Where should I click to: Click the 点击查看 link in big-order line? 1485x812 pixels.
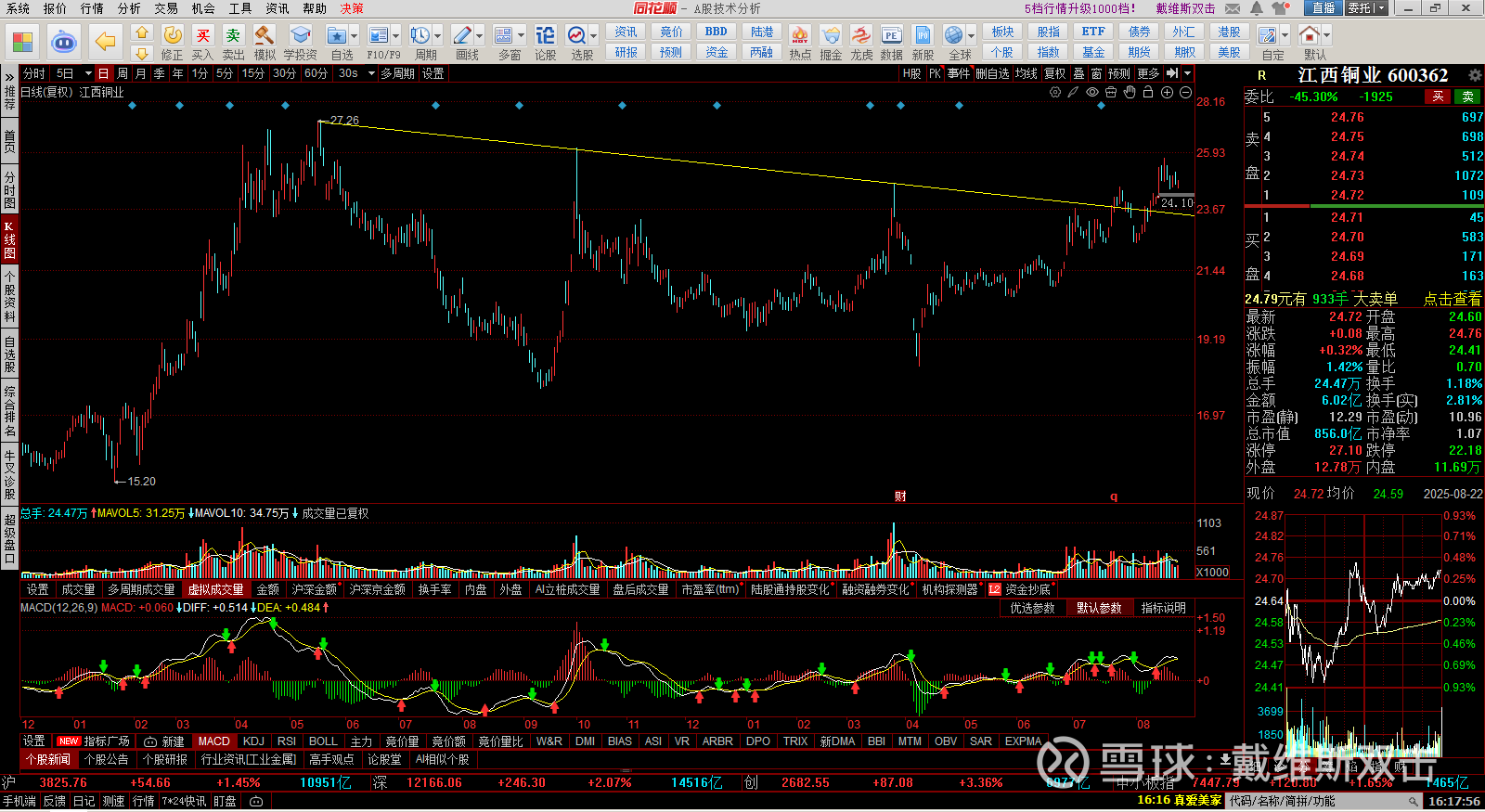[x=1453, y=299]
